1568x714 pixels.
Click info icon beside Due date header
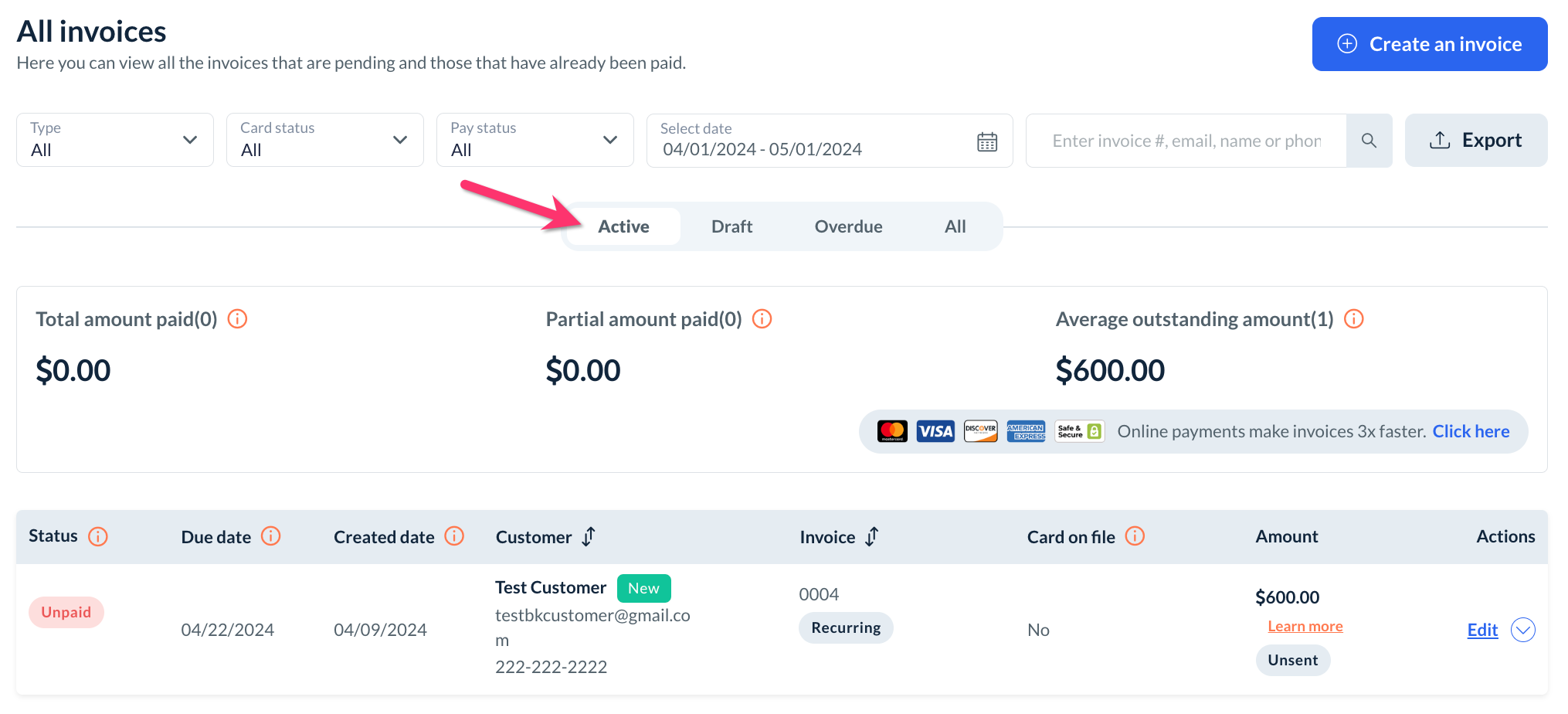270,536
